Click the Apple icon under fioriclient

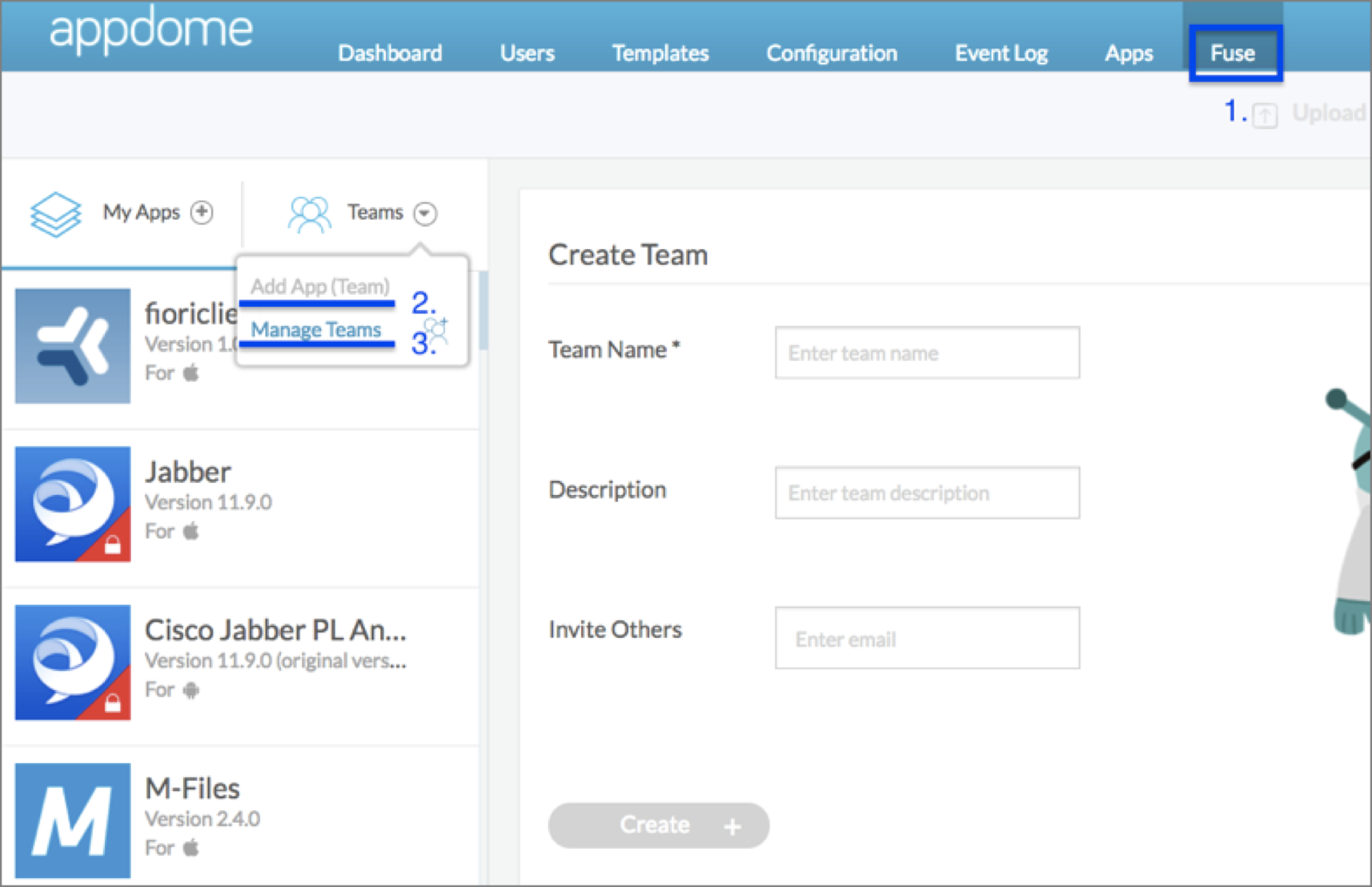191,372
